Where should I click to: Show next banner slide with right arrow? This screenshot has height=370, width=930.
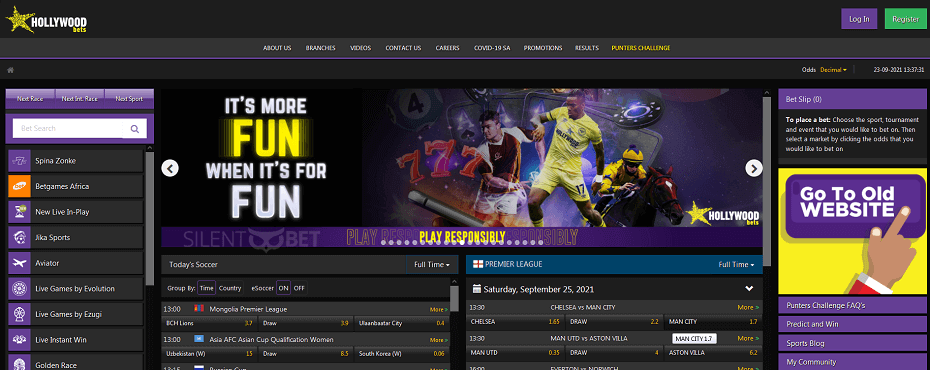pos(753,168)
